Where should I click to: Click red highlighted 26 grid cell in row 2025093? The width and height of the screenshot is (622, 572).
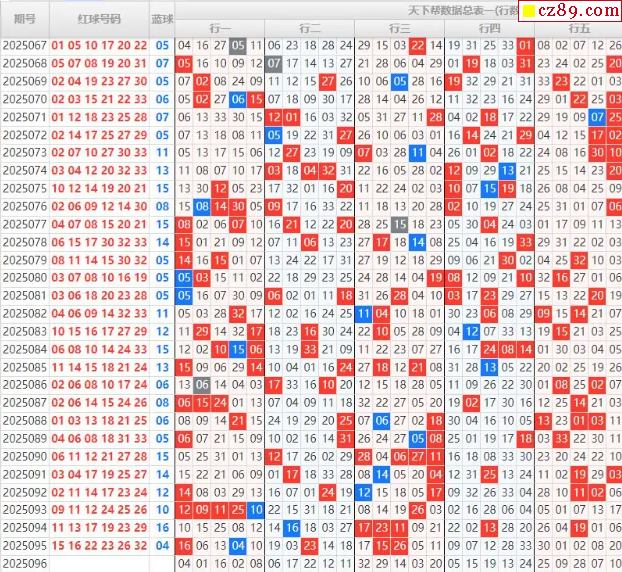click(417, 510)
